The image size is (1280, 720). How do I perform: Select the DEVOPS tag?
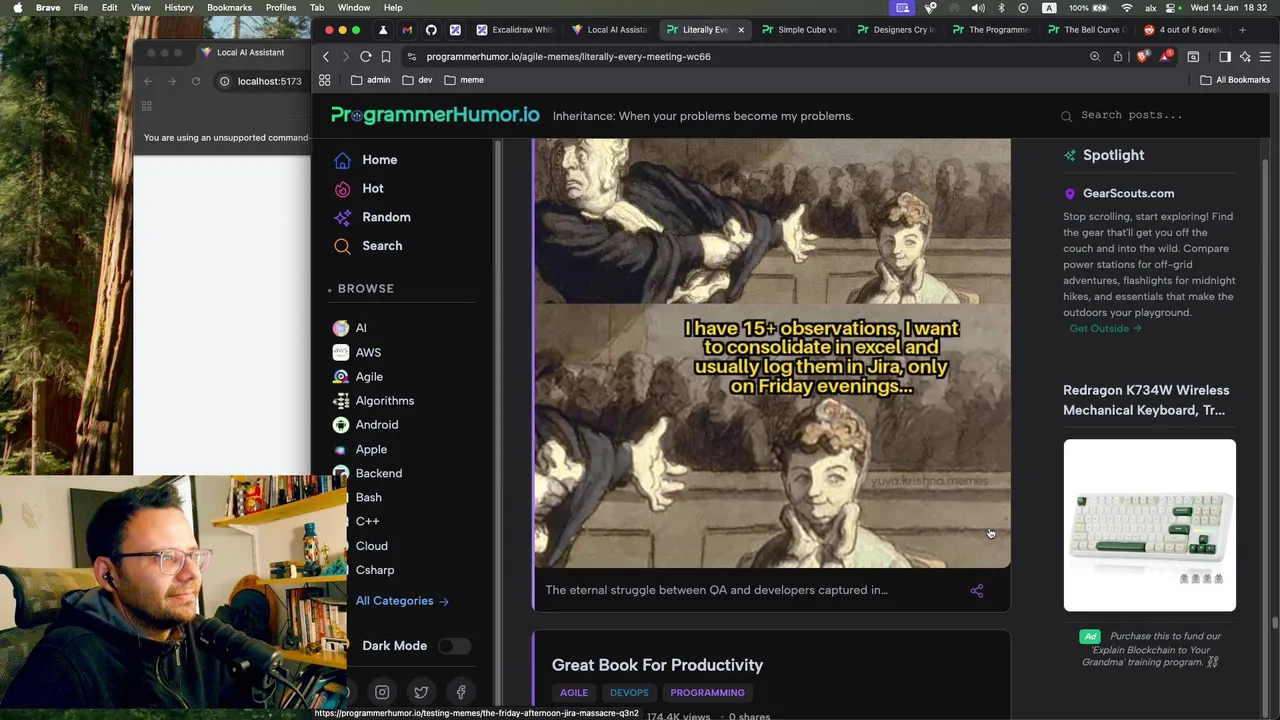pos(629,692)
